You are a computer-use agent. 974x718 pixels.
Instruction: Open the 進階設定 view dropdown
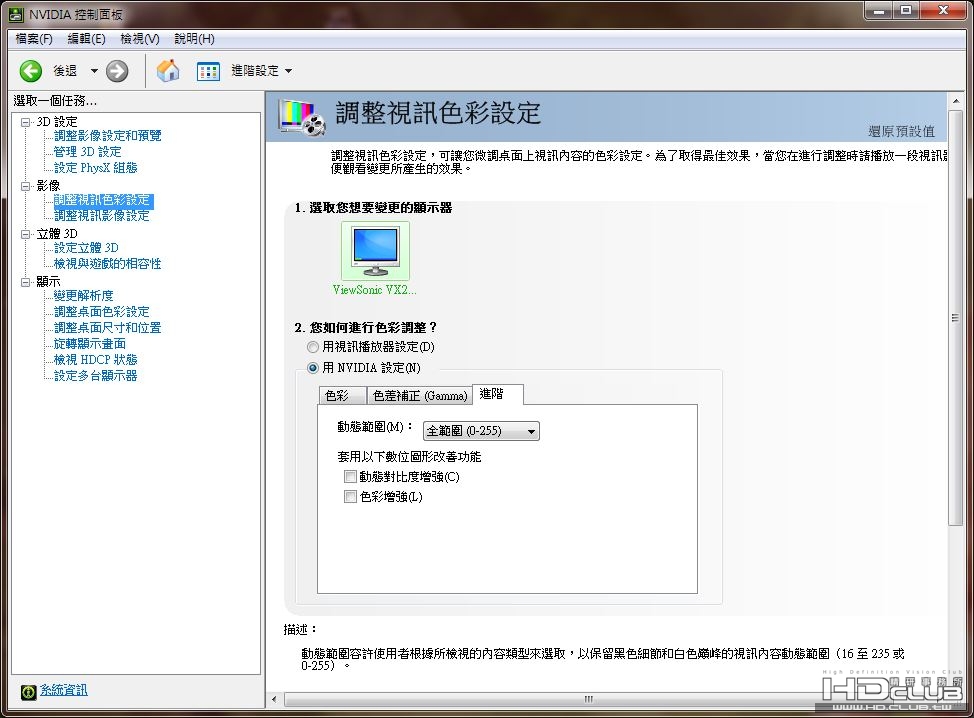pos(262,71)
